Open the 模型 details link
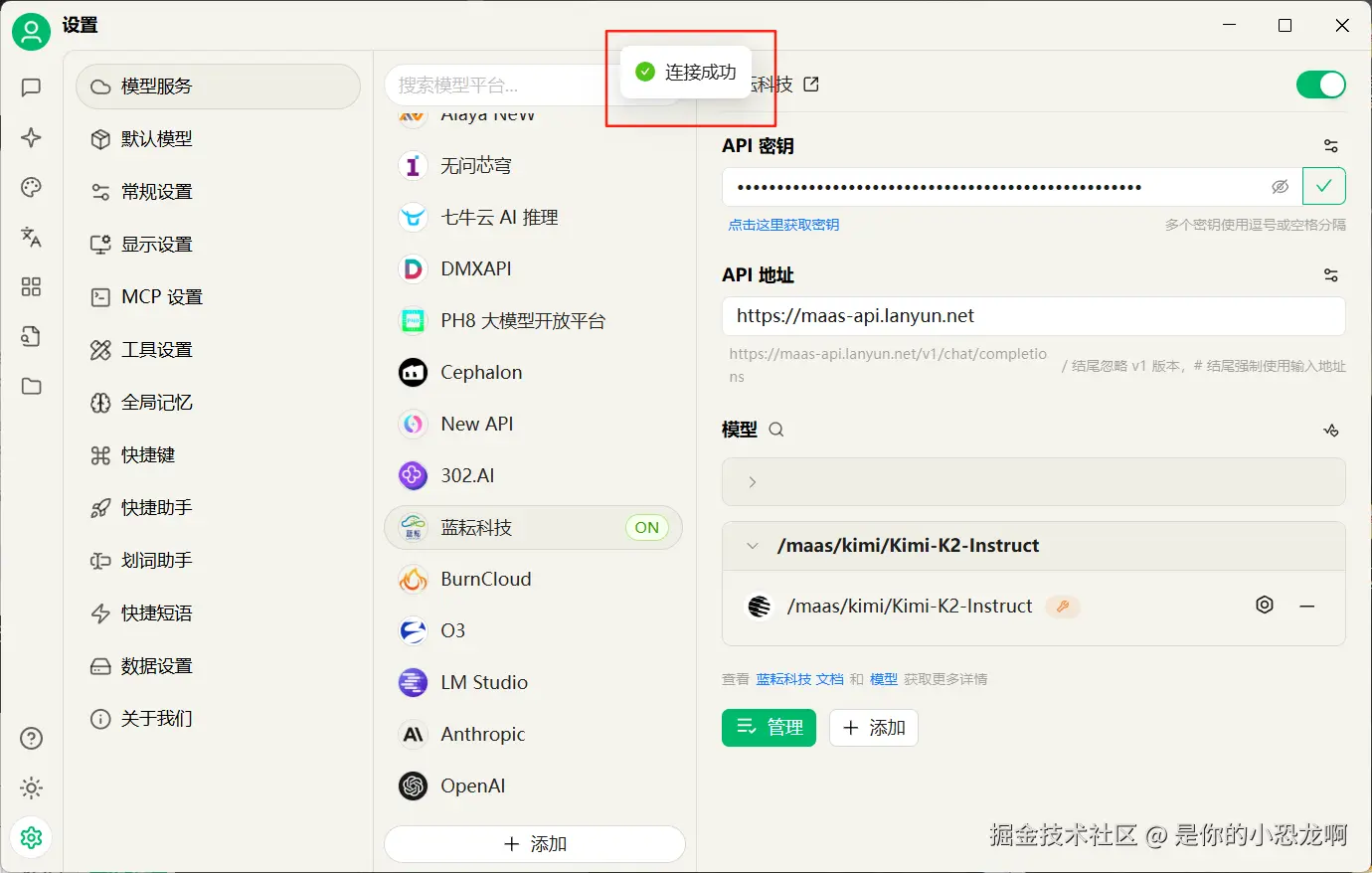The image size is (1372, 873). pyautogui.click(x=884, y=679)
